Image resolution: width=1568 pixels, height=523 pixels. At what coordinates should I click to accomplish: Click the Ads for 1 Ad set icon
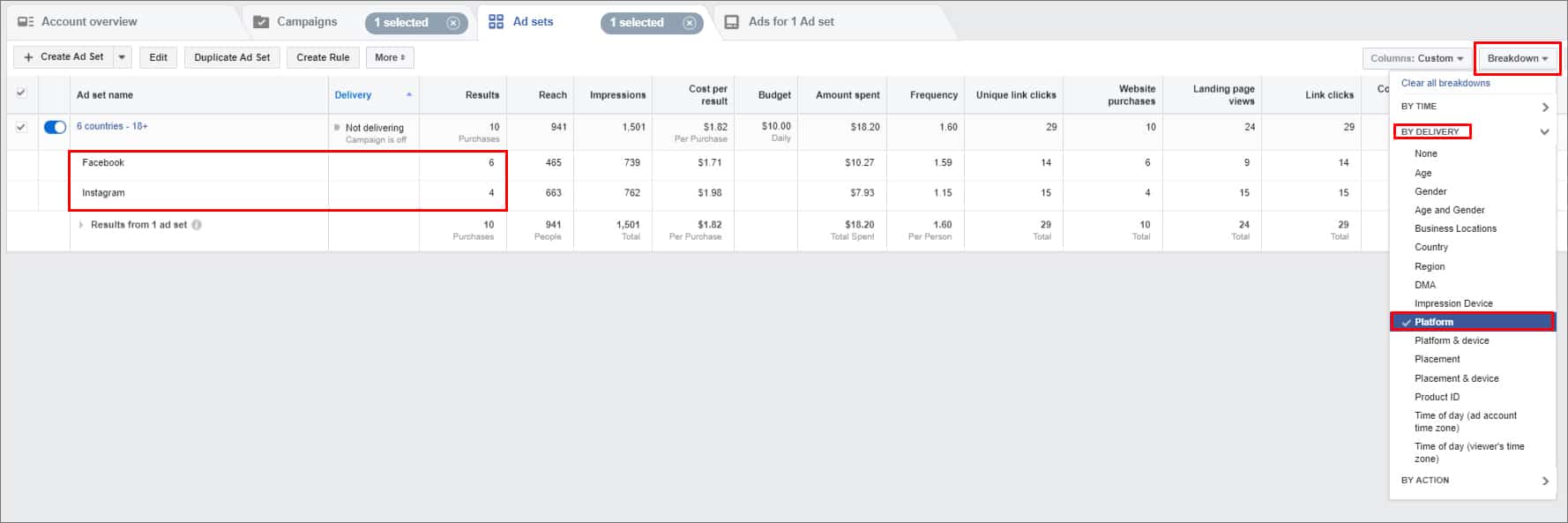[x=731, y=22]
